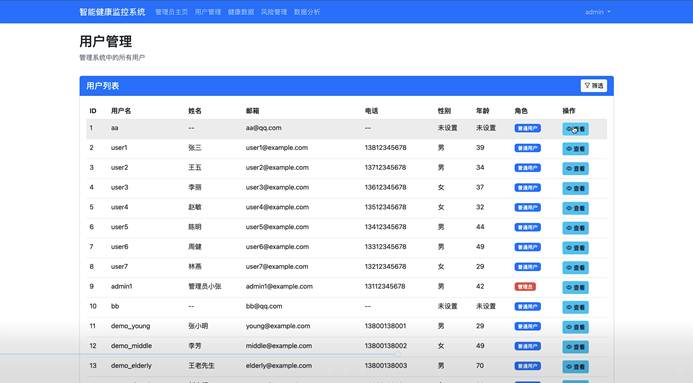
Task: Click the 年龄 column header
Action: [x=483, y=111]
